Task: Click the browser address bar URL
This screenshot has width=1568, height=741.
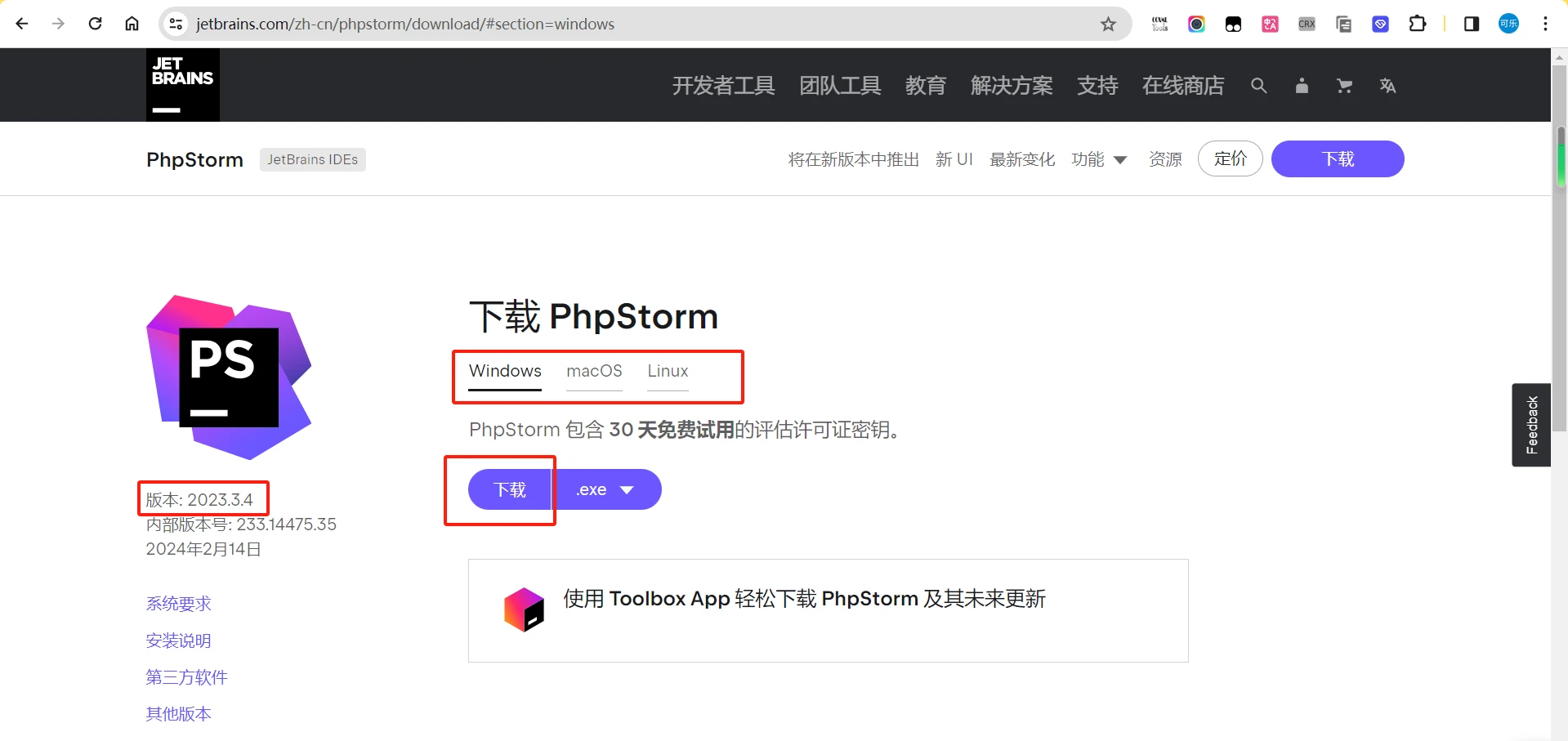Action: point(405,24)
